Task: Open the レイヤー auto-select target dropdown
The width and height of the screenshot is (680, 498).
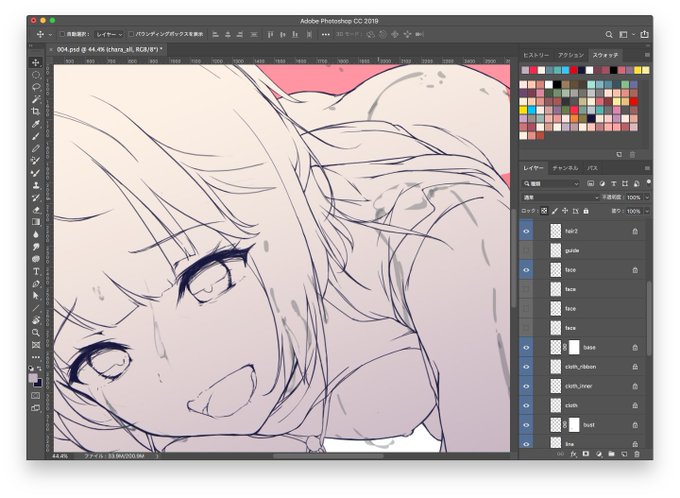Action: [109, 34]
